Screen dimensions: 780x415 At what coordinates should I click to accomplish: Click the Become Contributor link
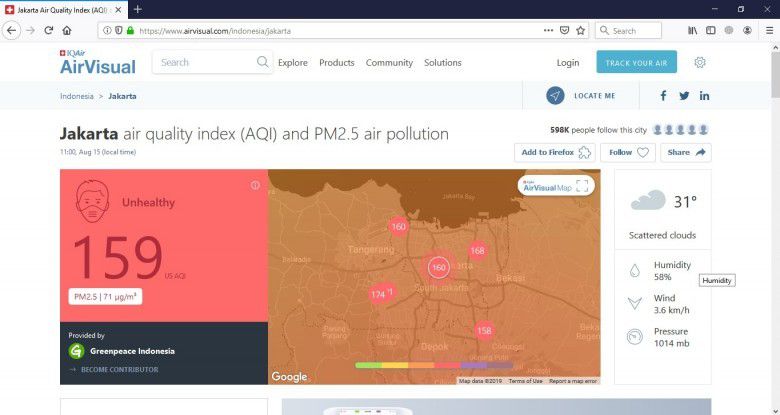[x=118, y=370]
